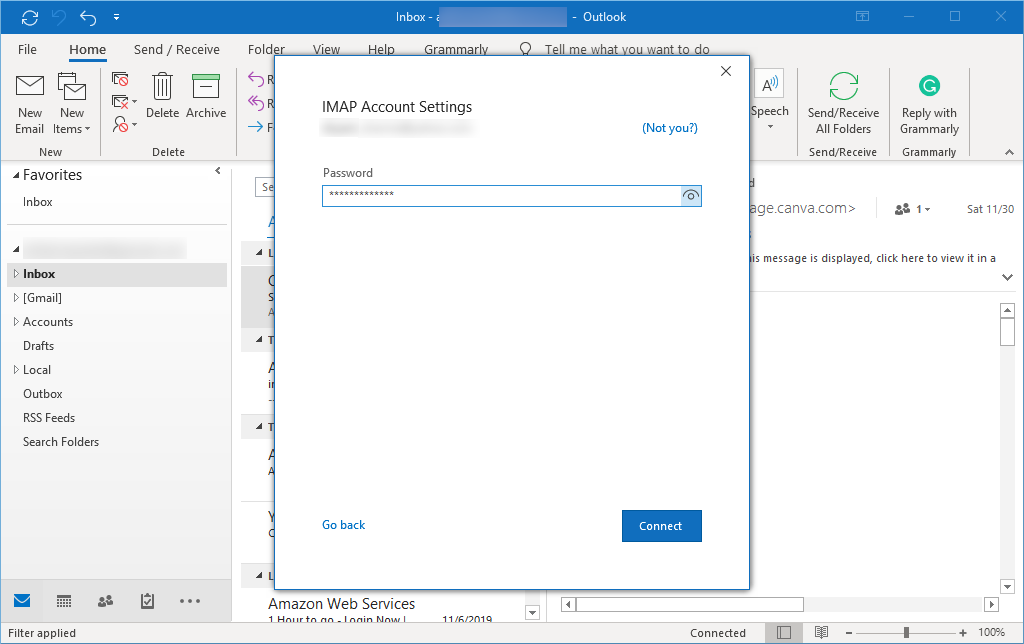The height and width of the screenshot is (644, 1024).
Task: Click reading pane scroll up arrow
Action: point(1007,310)
